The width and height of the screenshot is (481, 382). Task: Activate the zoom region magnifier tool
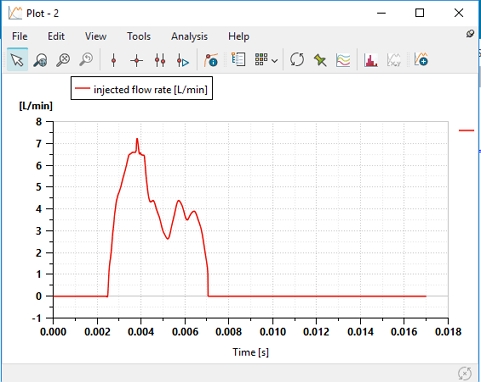tap(40, 60)
